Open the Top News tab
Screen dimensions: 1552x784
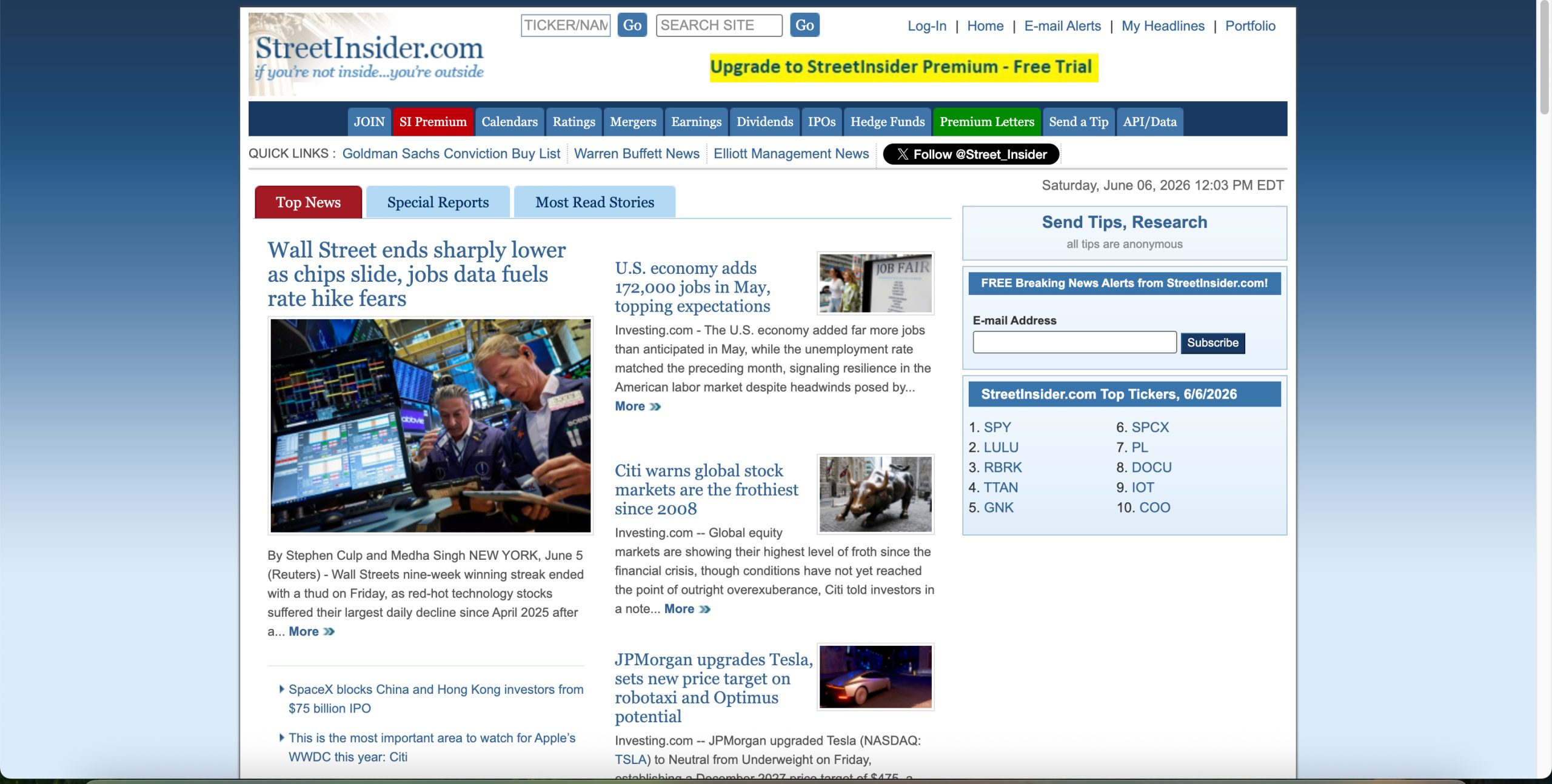pos(308,202)
